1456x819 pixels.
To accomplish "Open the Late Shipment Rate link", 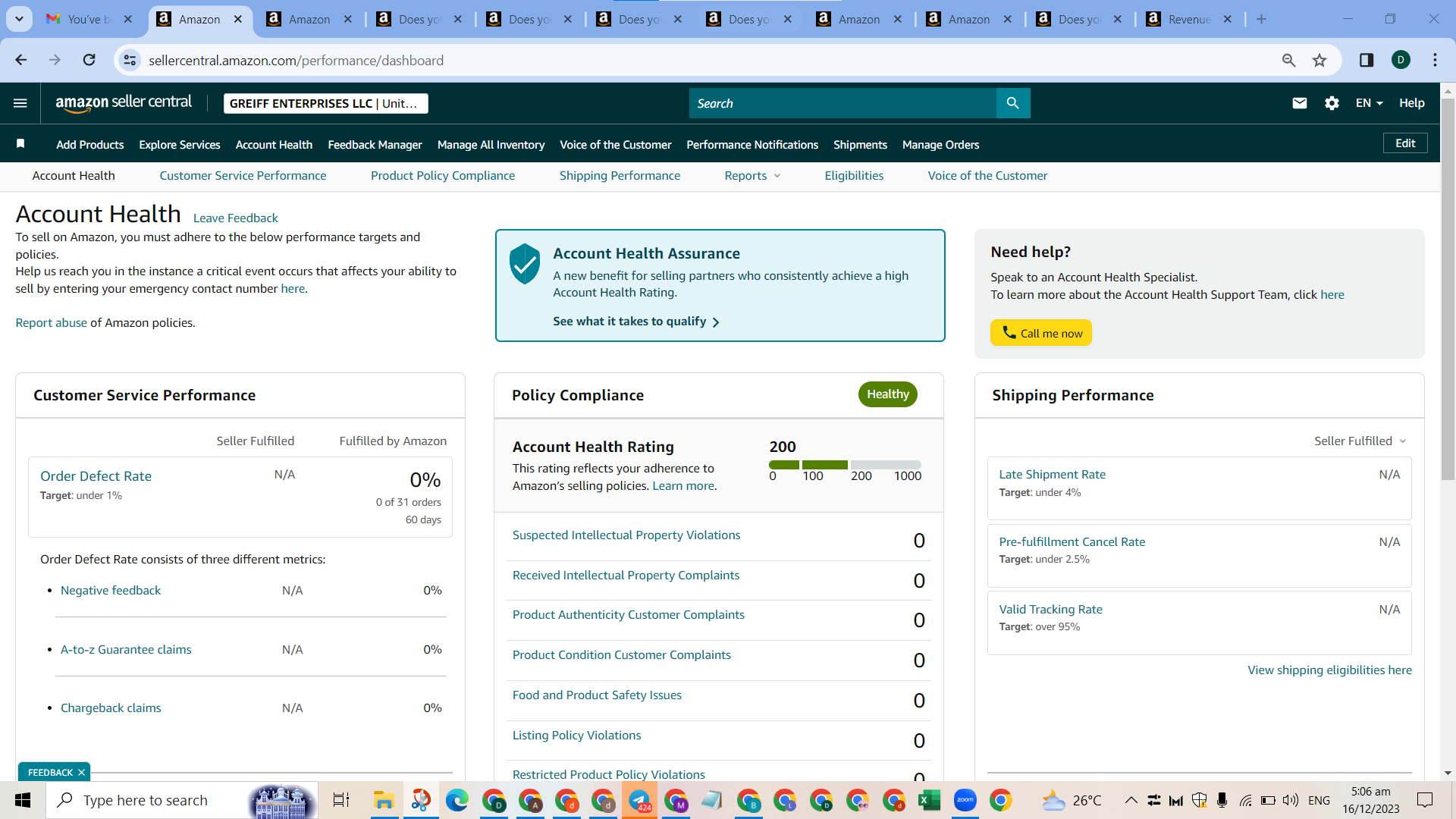I will click(1053, 475).
